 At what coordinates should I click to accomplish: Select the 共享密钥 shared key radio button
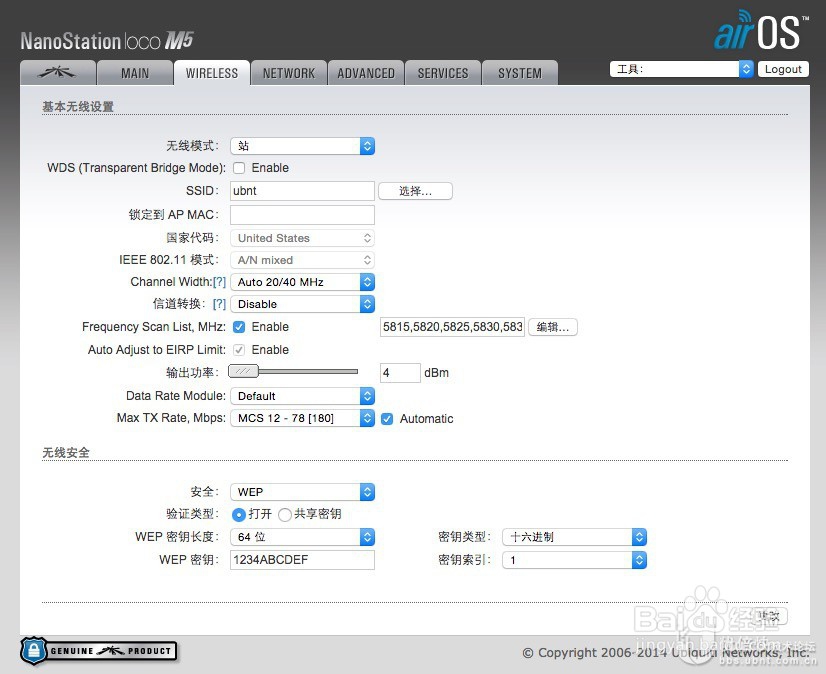tap(284, 514)
